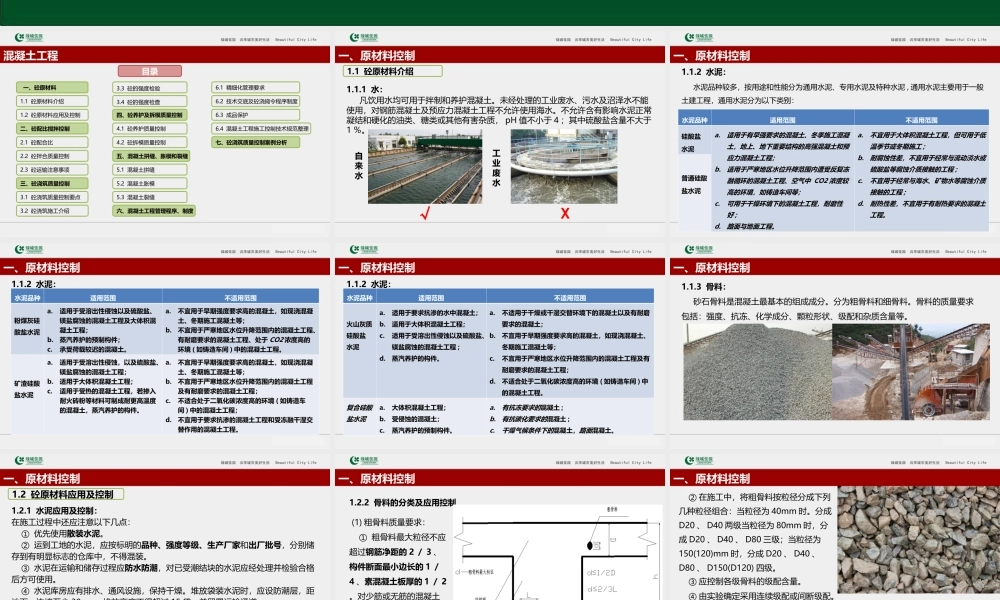
Task: Click the red X under the 工业废水 image
Action: 565,213
